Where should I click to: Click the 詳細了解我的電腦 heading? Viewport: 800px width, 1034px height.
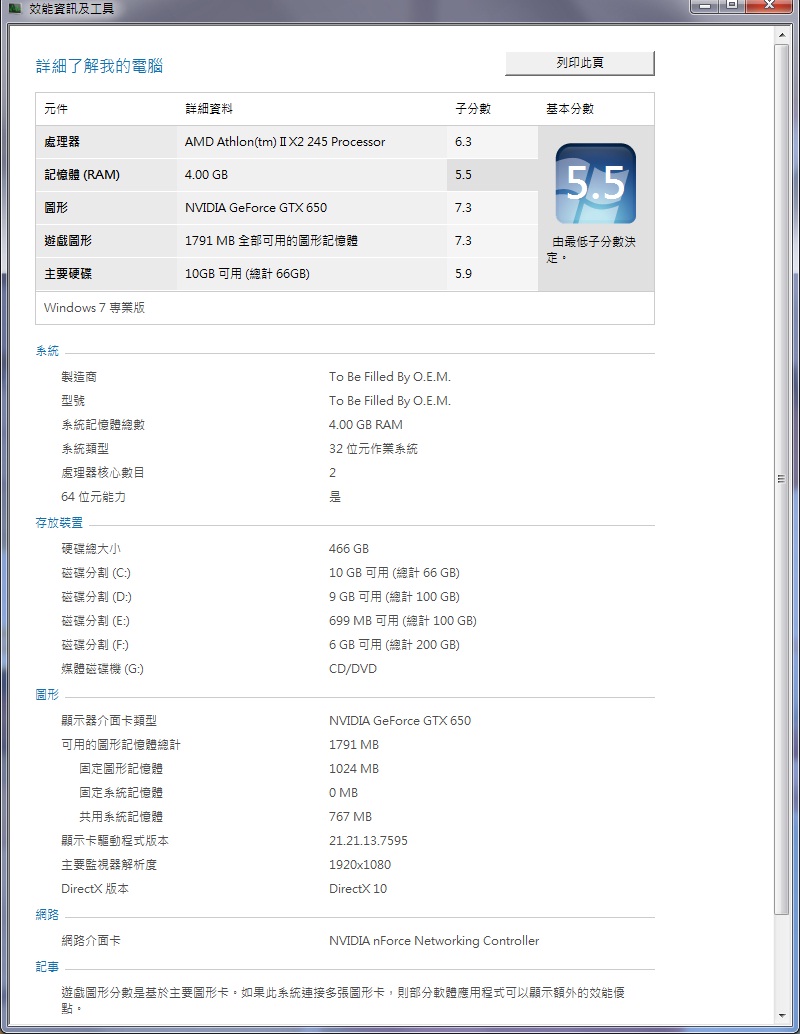(x=100, y=66)
